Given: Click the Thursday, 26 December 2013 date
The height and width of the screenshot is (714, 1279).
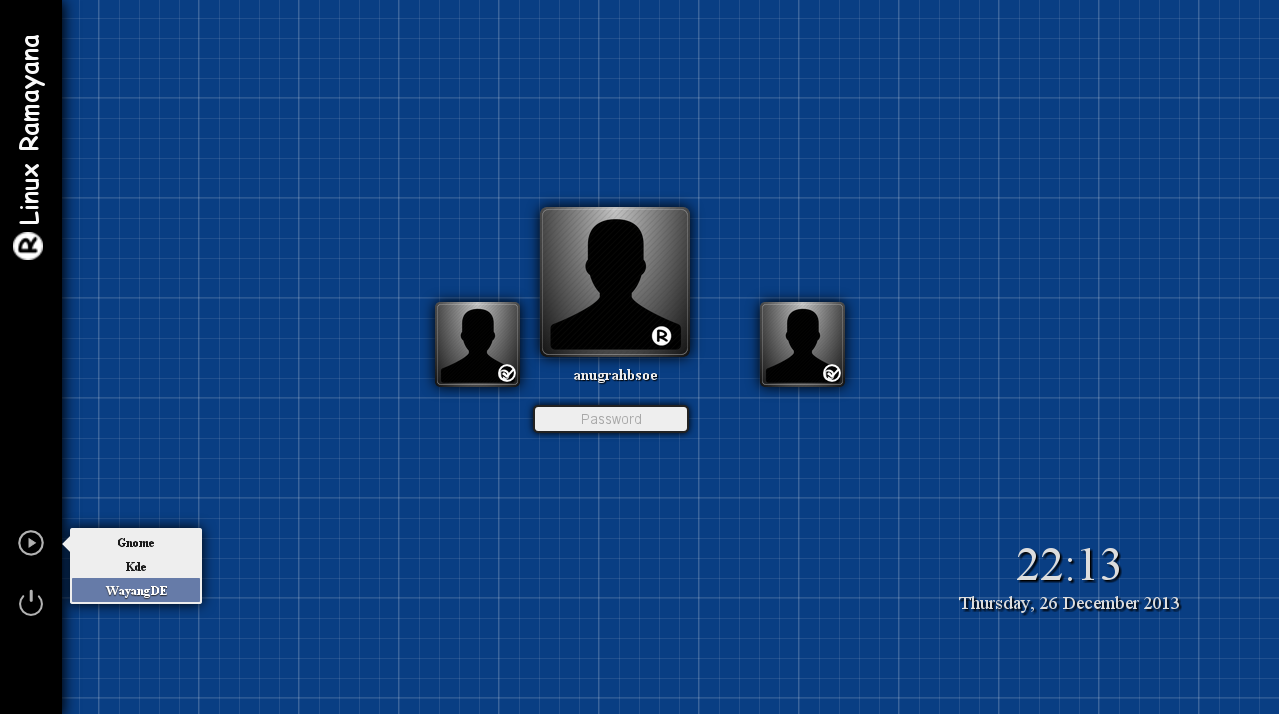Looking at the screenshot, I should click(1068, 603).
